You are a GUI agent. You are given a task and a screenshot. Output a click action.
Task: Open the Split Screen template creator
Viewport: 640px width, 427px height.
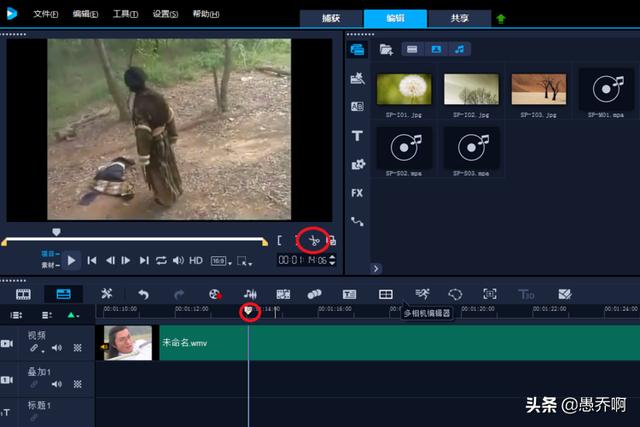point(565,294)
